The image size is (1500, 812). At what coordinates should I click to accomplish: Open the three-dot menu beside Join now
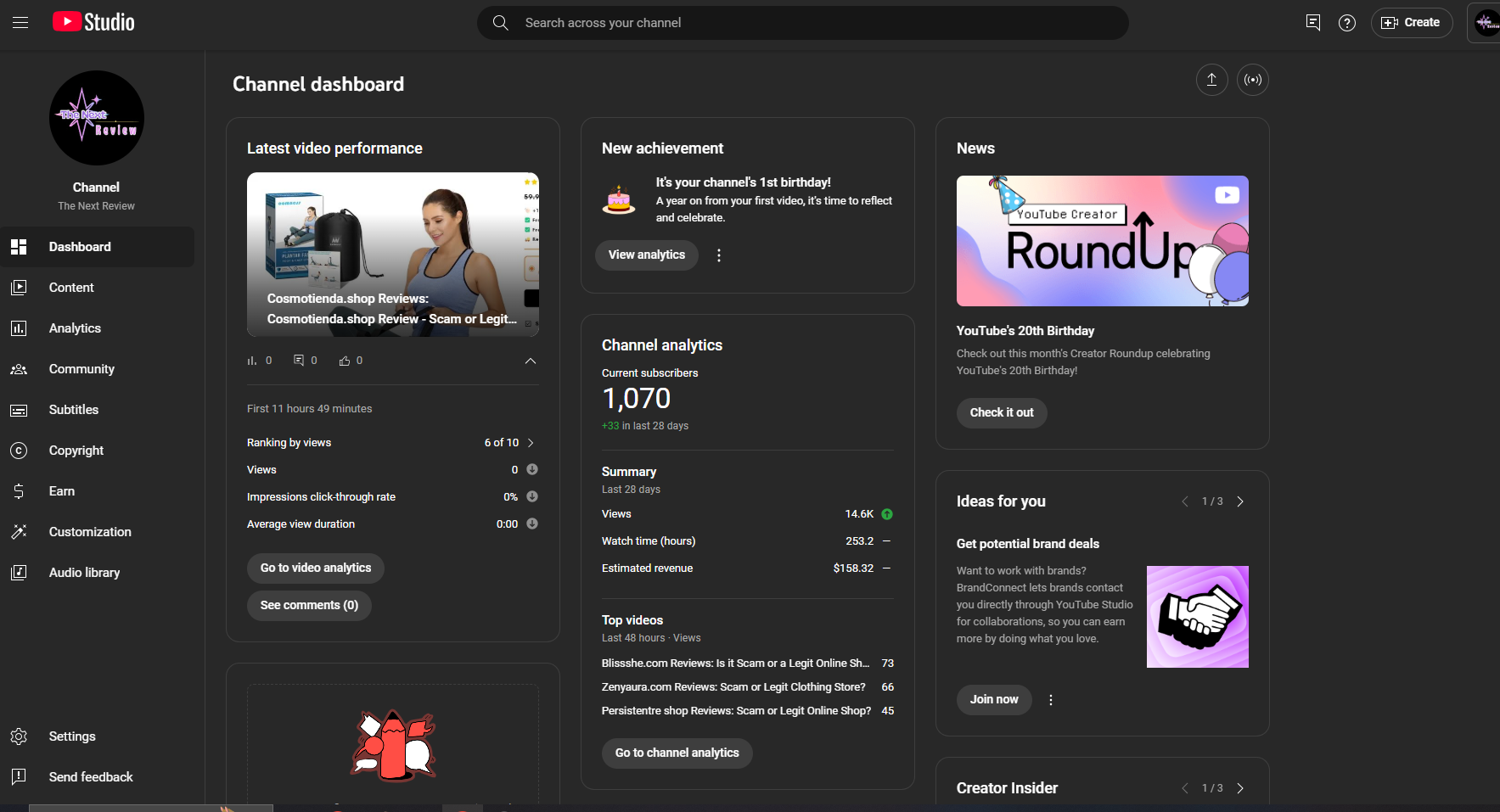[x=1051, y=700]
